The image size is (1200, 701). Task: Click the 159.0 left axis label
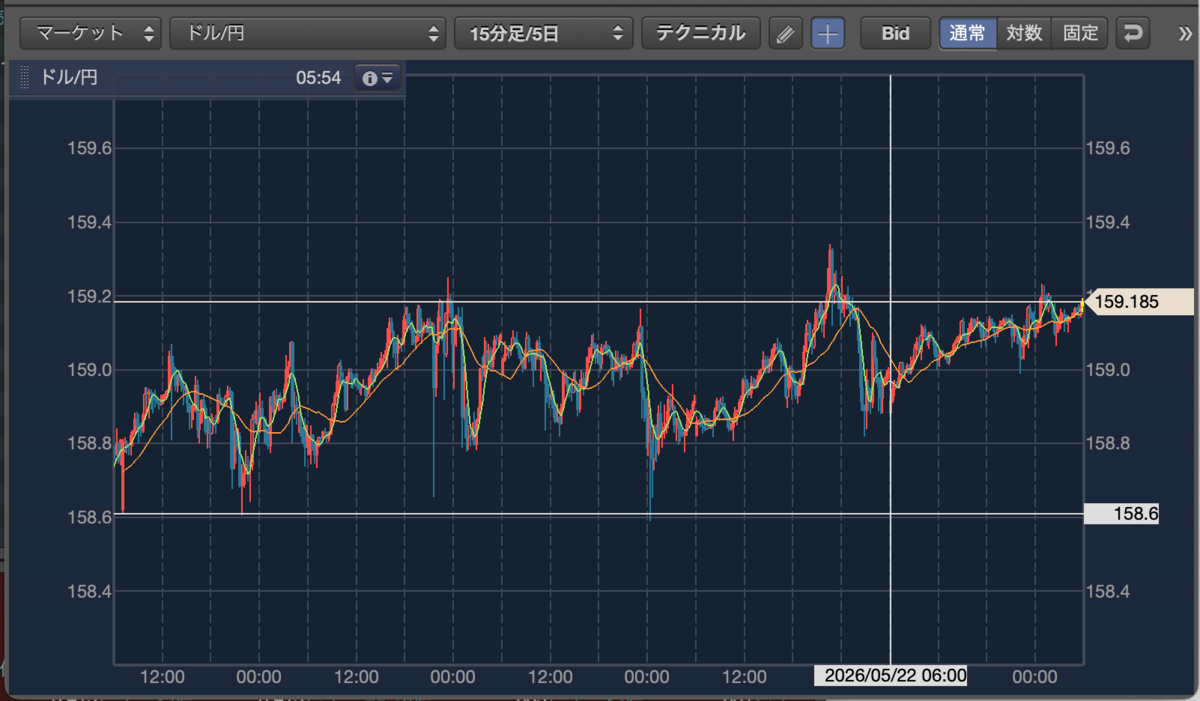(x=88, y=370)
